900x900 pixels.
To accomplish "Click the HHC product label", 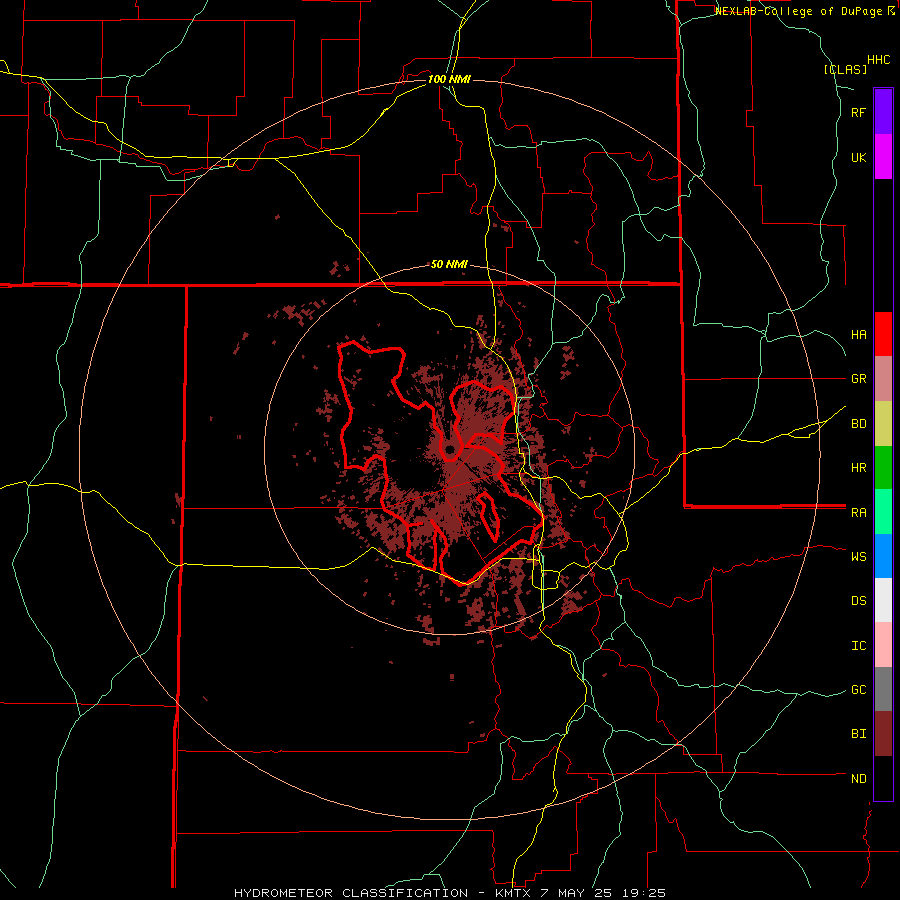I will tap(878, 60).
